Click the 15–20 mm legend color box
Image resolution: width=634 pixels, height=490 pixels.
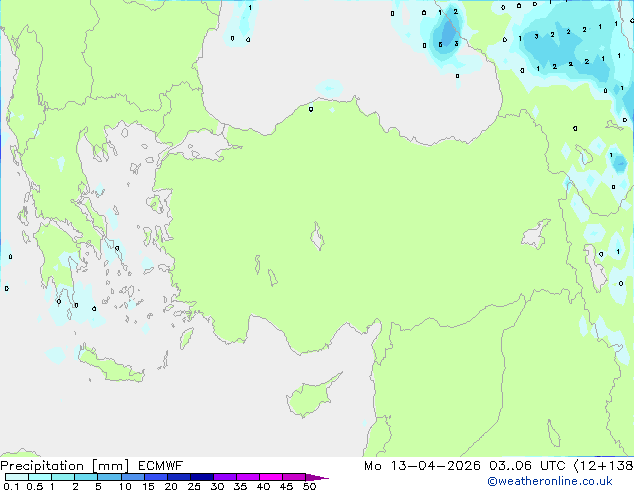click(155, 477)
